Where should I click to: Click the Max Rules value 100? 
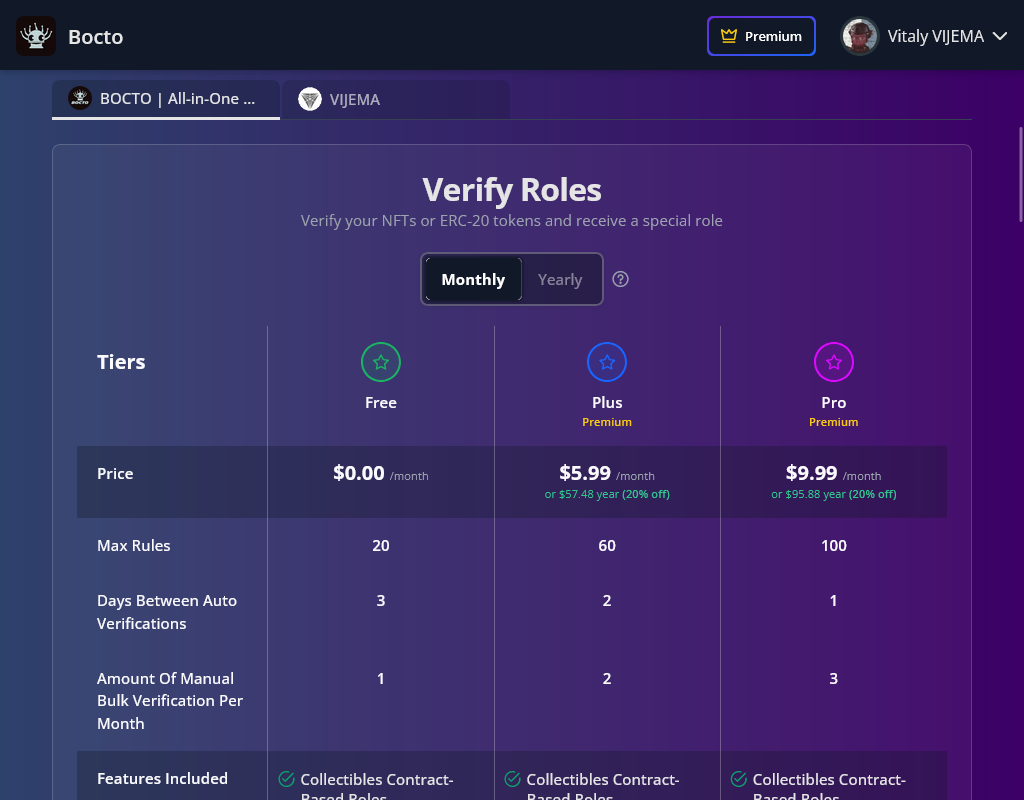click(833, 545)
